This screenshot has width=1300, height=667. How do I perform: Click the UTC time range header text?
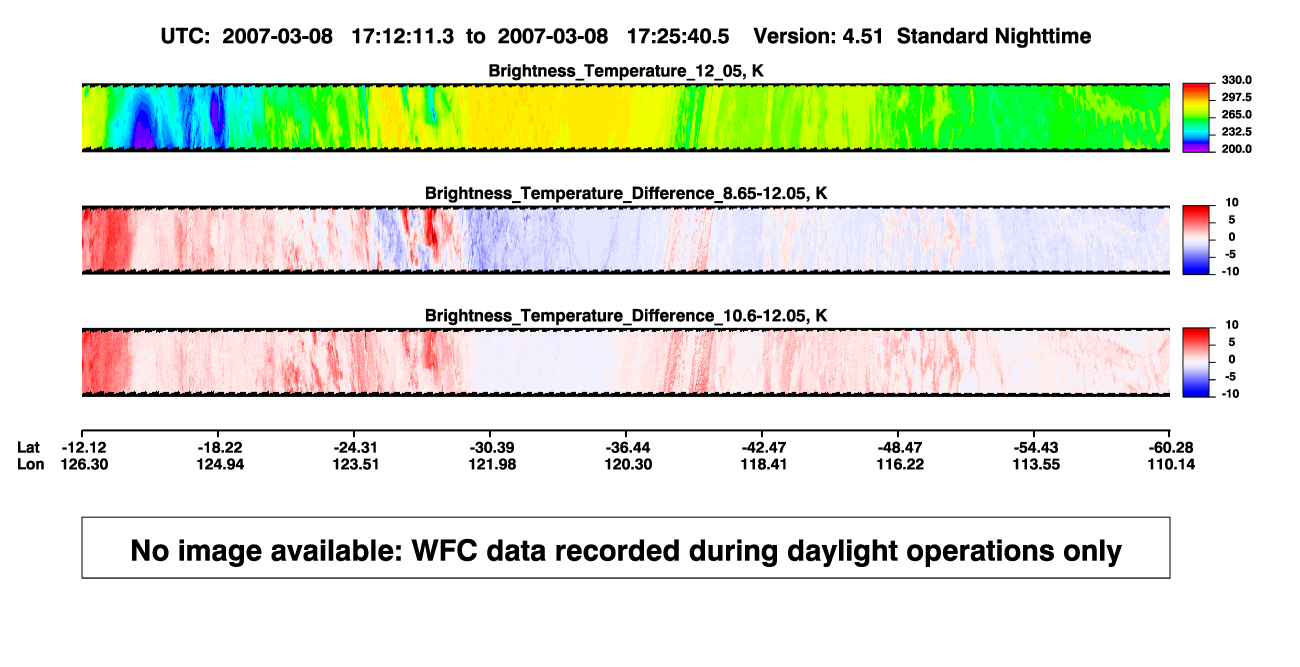tap(444, 36)
